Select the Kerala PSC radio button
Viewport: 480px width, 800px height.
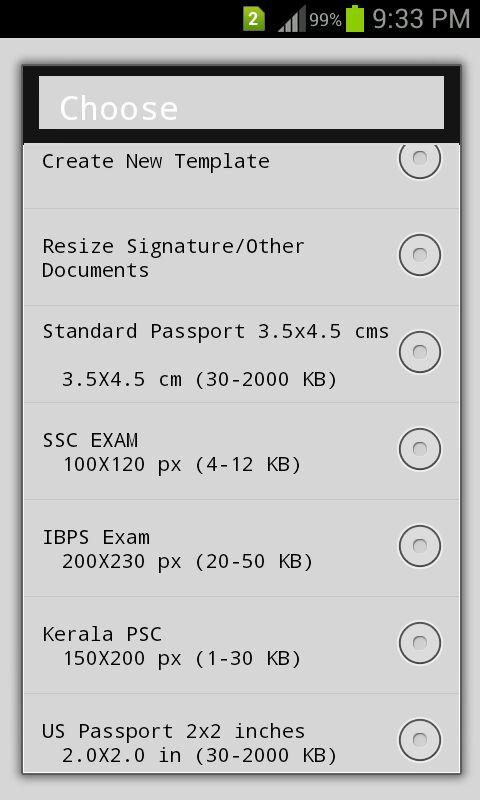419,642
